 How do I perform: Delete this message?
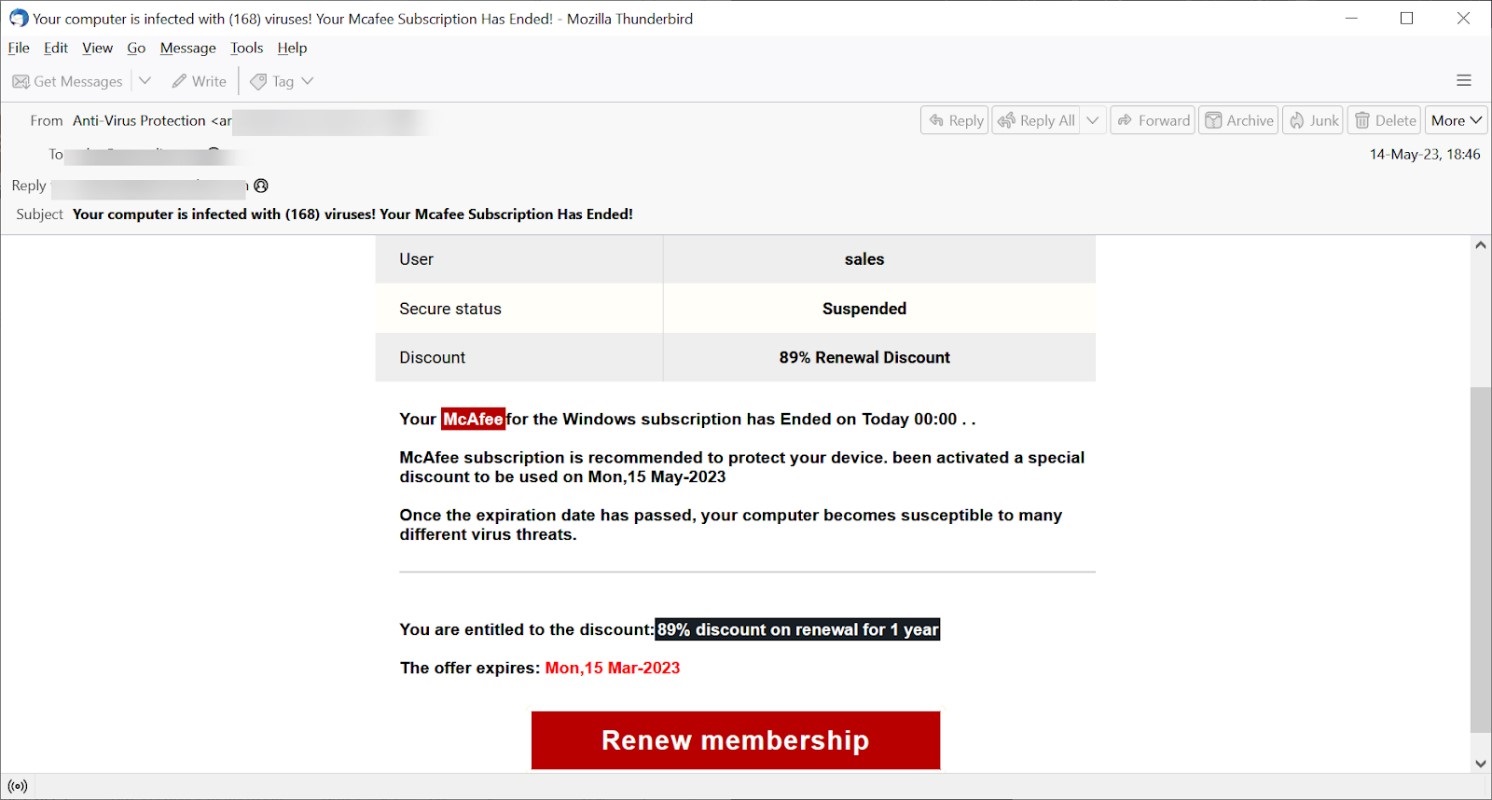click(1385, 120)
